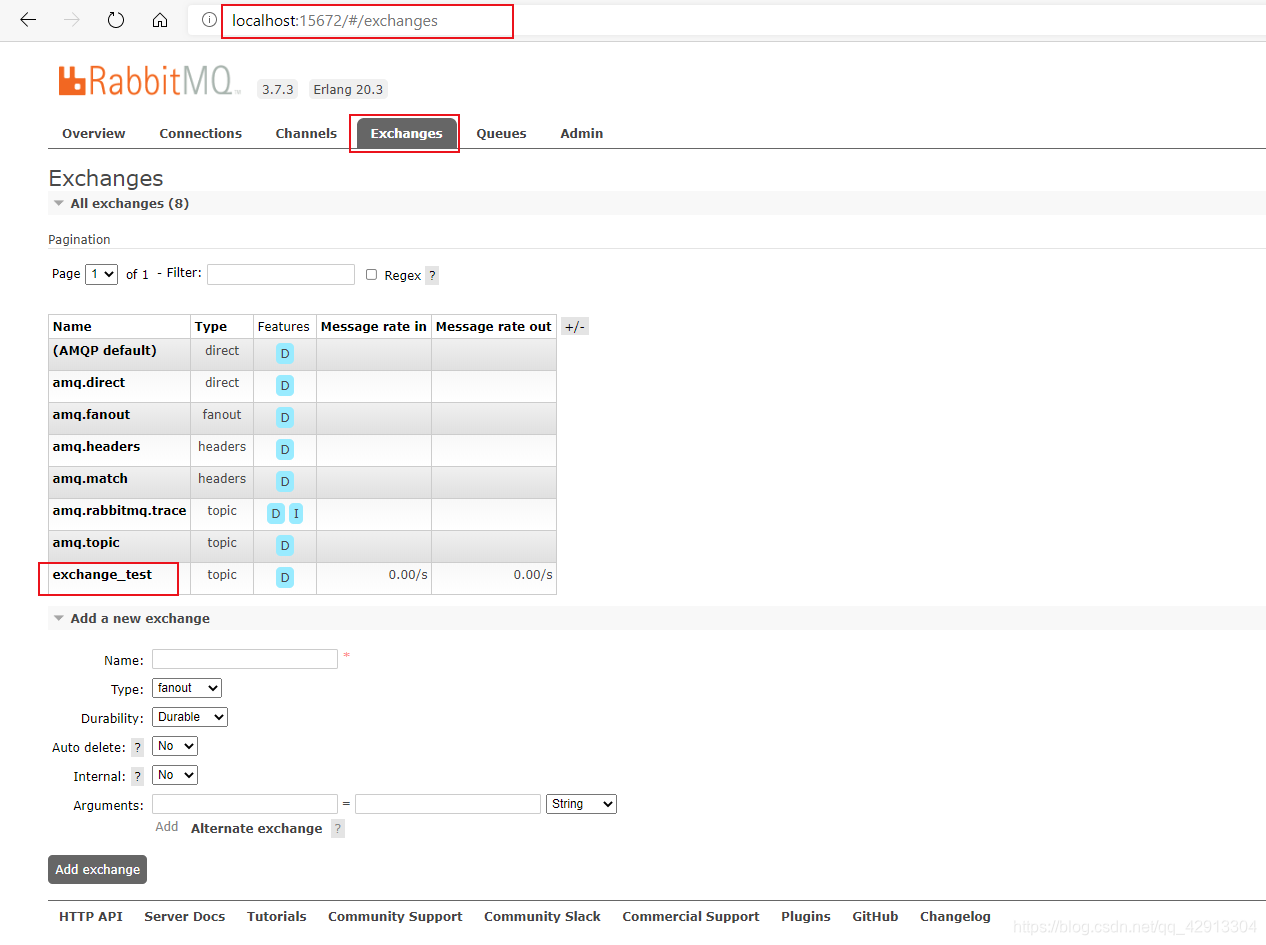The width and height of the screenshot is (1266, 945).
Task: Click D feature badge for exchange_test
Action: (285, 578)
